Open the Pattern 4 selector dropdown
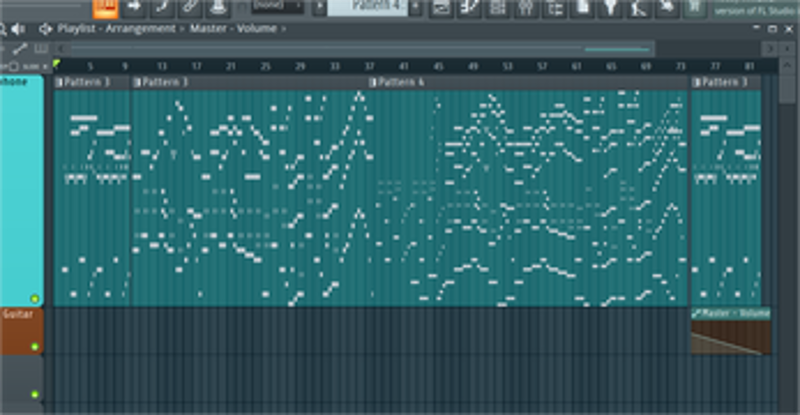 pos(367,7)
